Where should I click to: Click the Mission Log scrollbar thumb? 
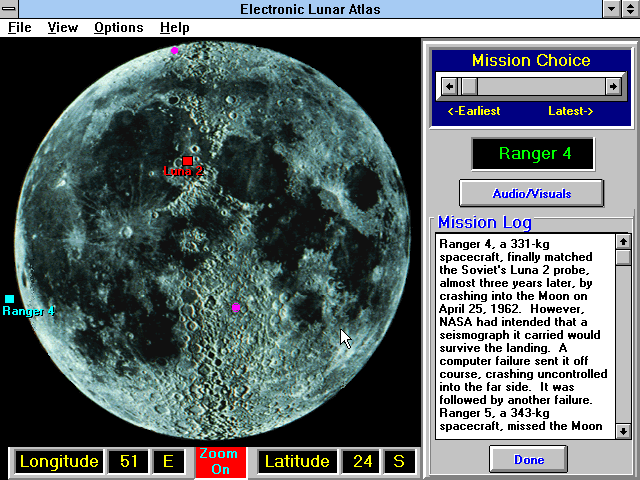[623, 258]
